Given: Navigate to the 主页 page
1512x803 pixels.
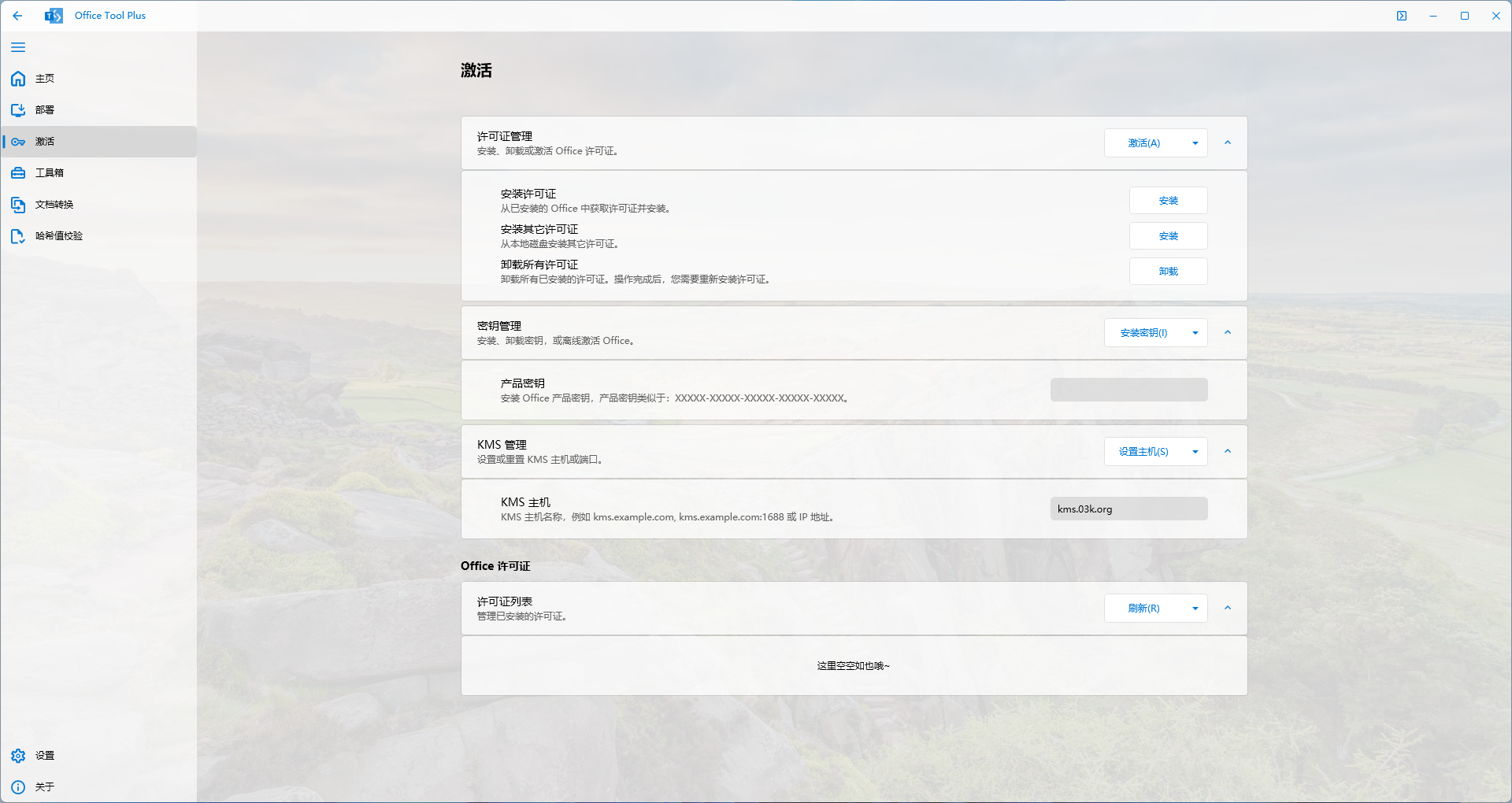Looking at the screenshot, I should point(43,79).
